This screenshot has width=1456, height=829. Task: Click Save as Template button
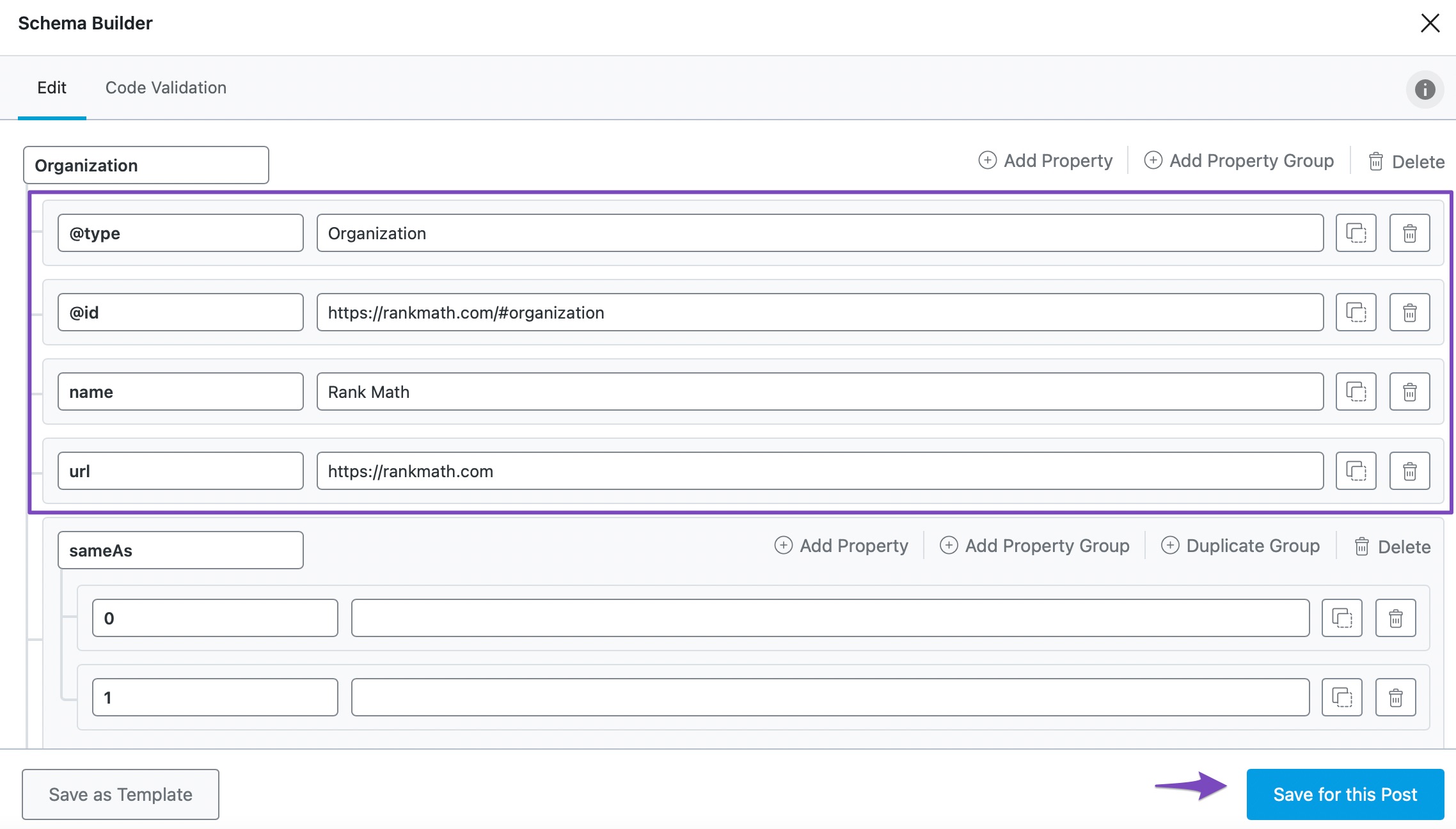point(120,794)
